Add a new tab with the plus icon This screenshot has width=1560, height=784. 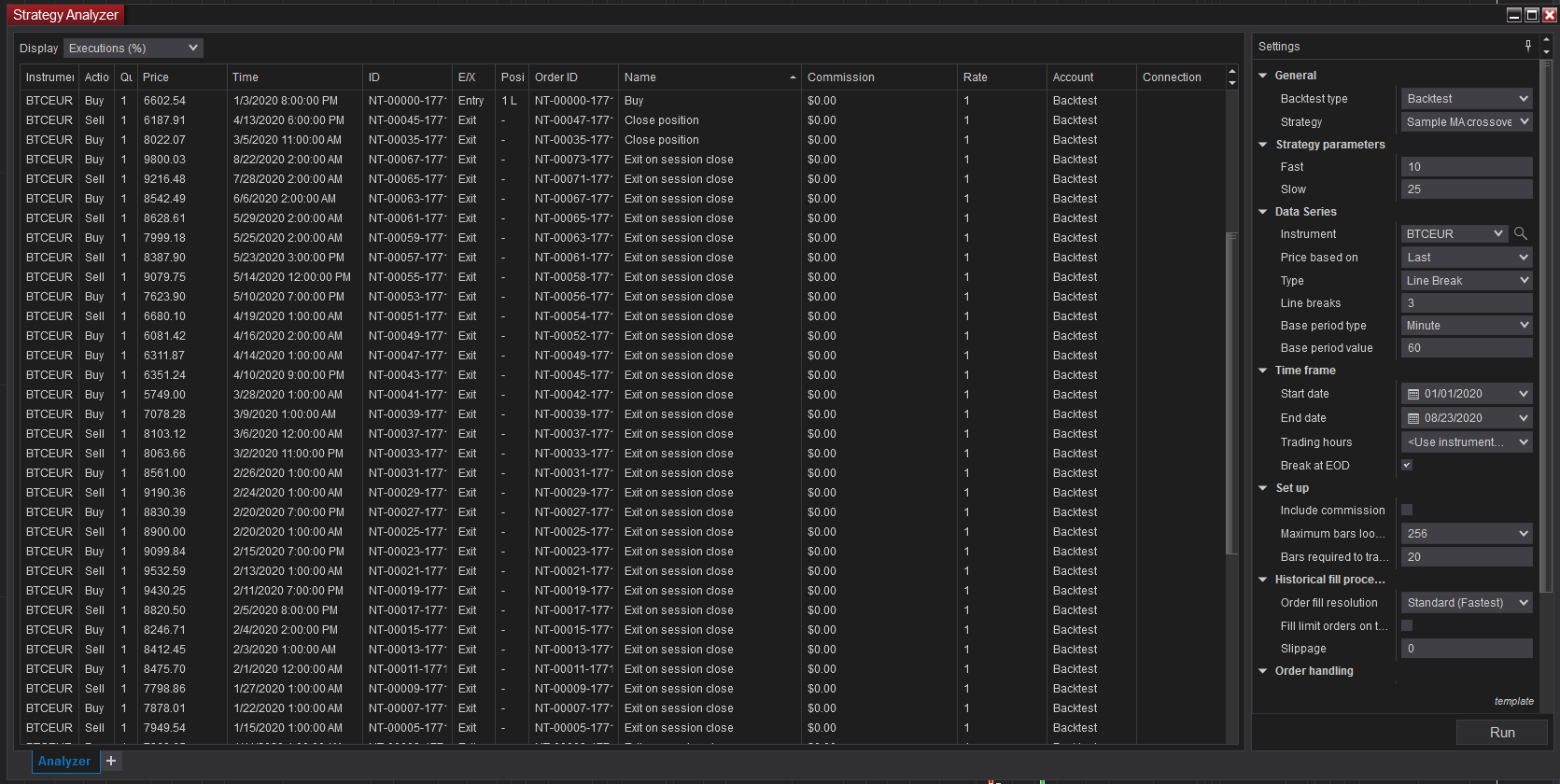pos(111,761)
